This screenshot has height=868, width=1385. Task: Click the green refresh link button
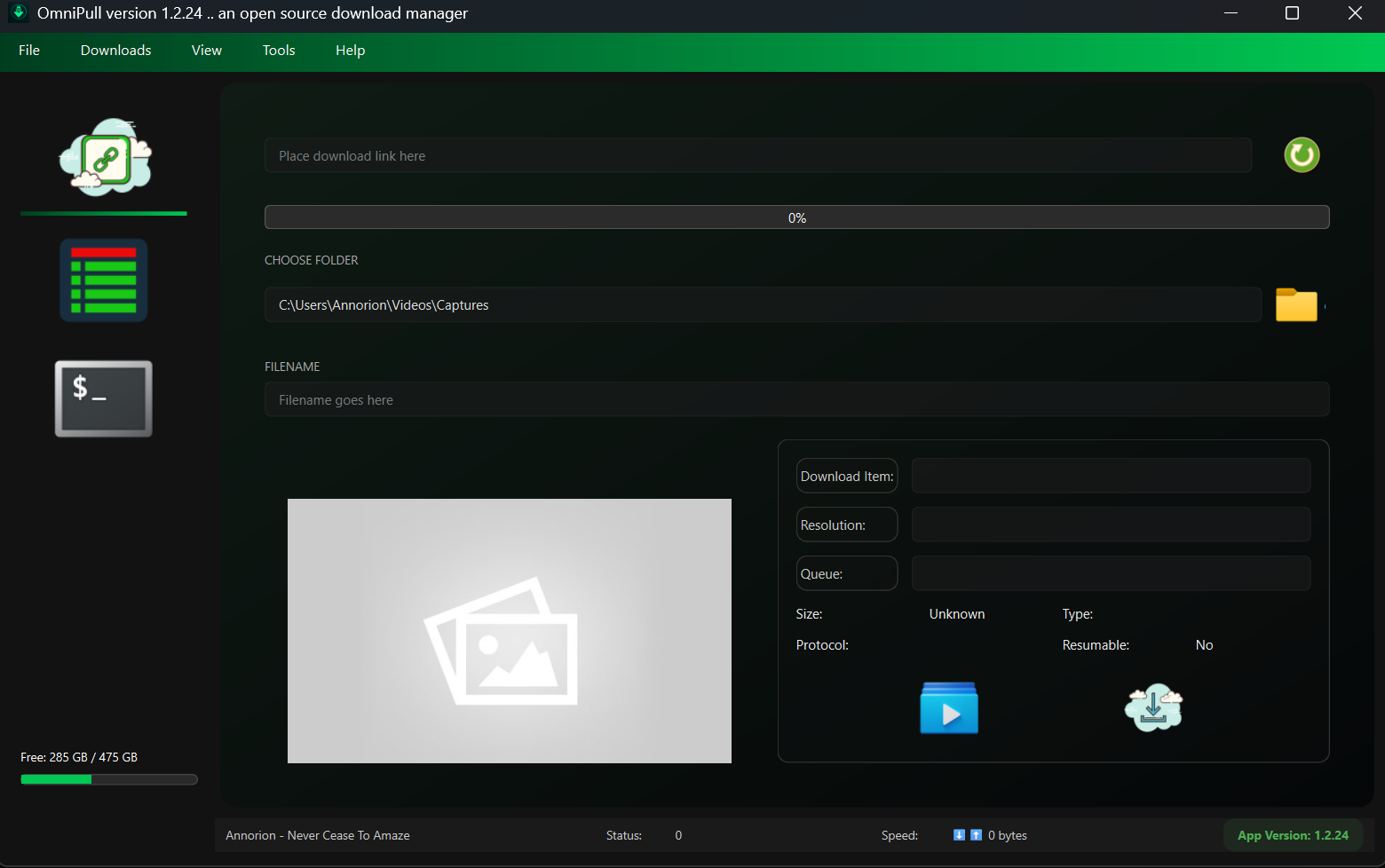point(1302,155)
